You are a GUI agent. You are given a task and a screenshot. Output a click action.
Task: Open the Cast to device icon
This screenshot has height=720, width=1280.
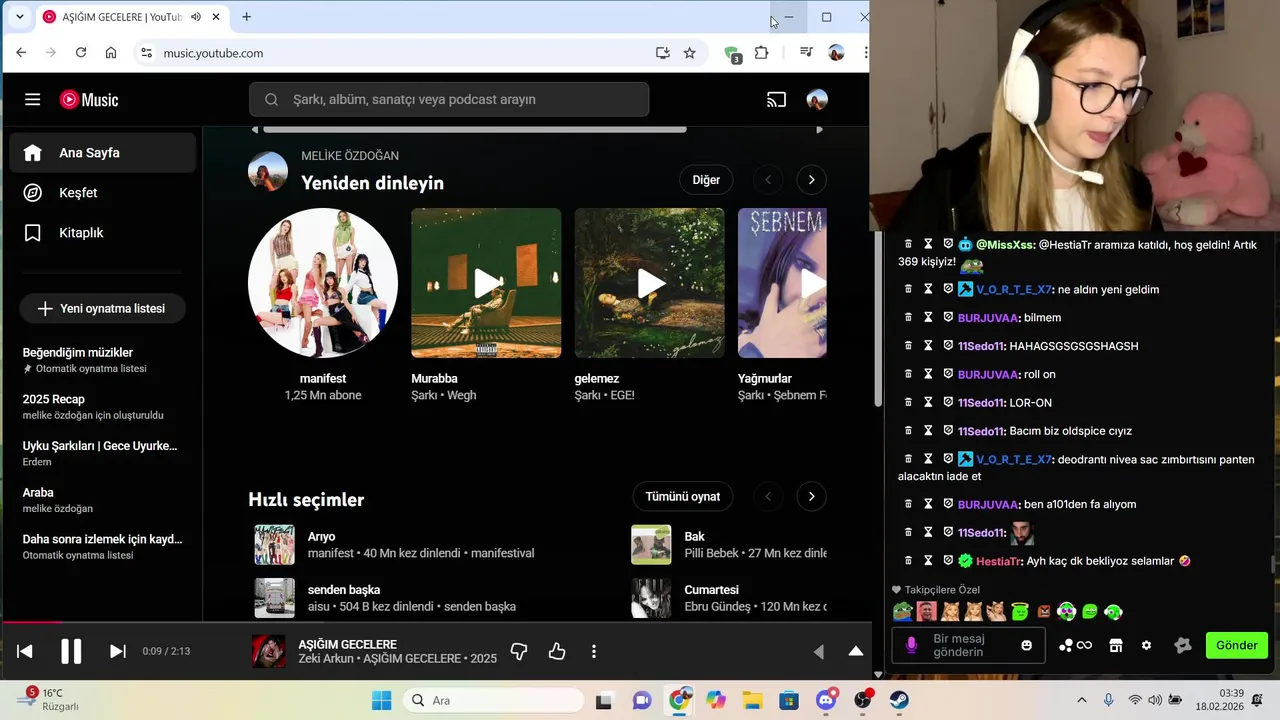776,100
